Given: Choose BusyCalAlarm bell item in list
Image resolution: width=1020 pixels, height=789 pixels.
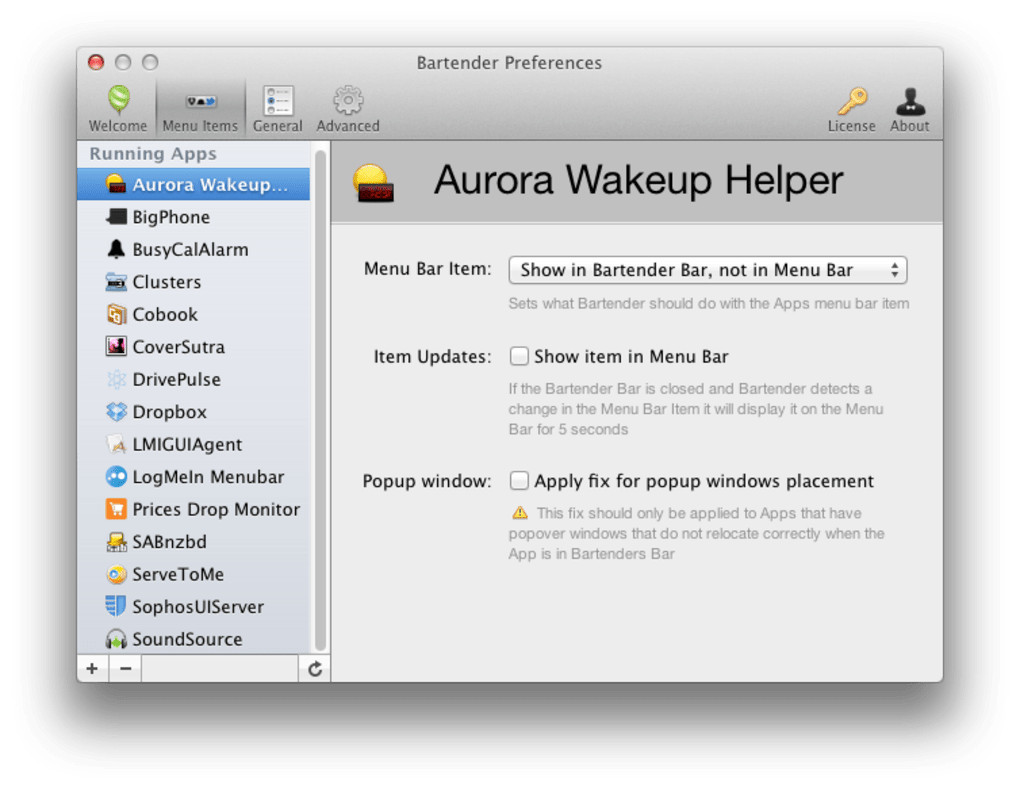Looking at the screenshot, I should pyautogui.click(x=190, y=250).
